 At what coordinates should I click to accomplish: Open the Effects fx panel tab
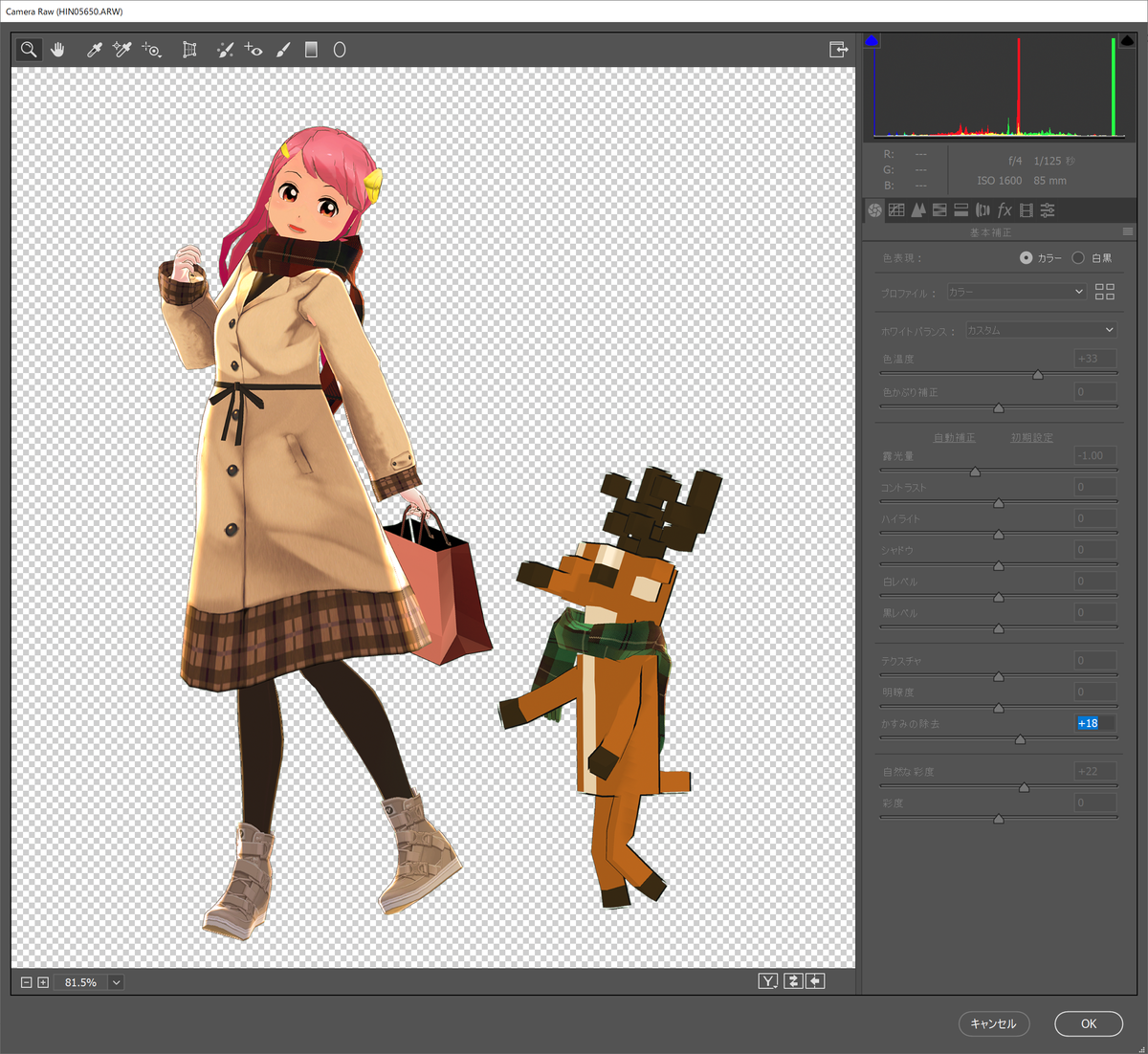(x=1004, y=210)
